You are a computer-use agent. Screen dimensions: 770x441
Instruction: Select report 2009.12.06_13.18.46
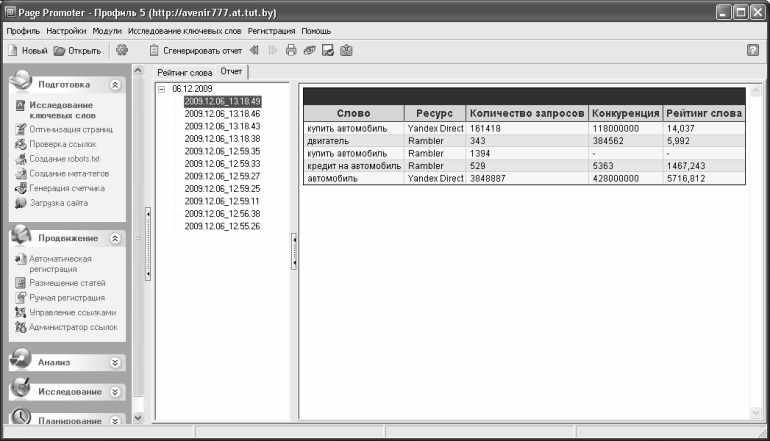click(222, 114)
